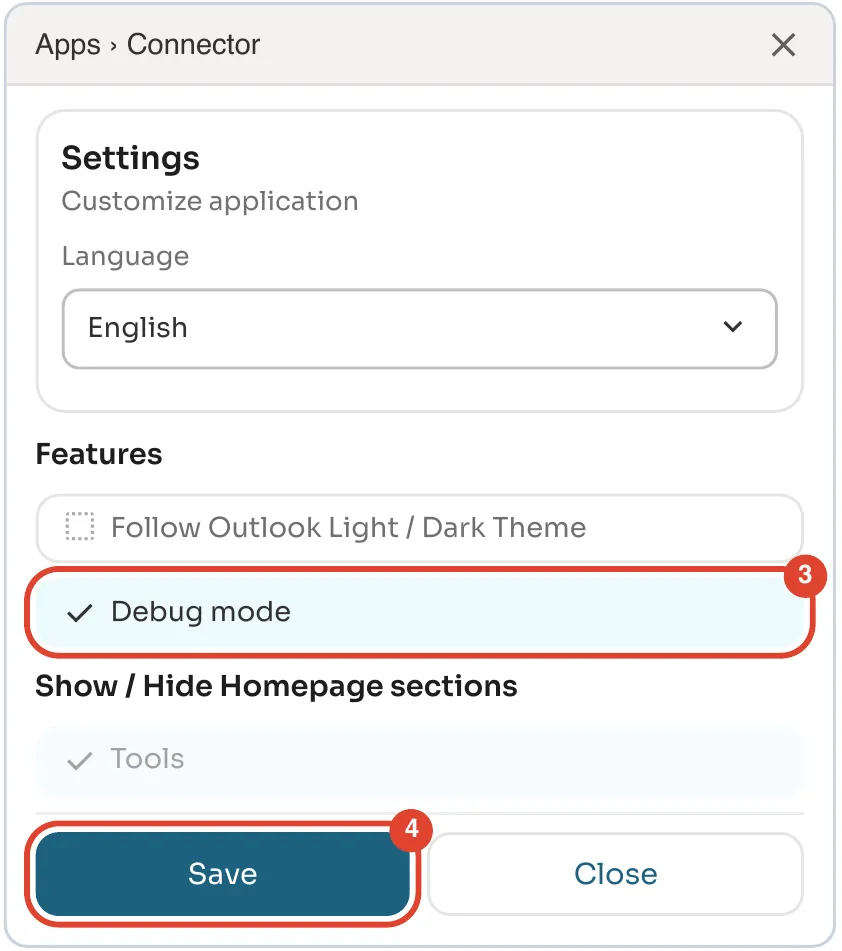842x951 pixels.
Task: Click the Close button at the bottom
Action: click(616, 874)
